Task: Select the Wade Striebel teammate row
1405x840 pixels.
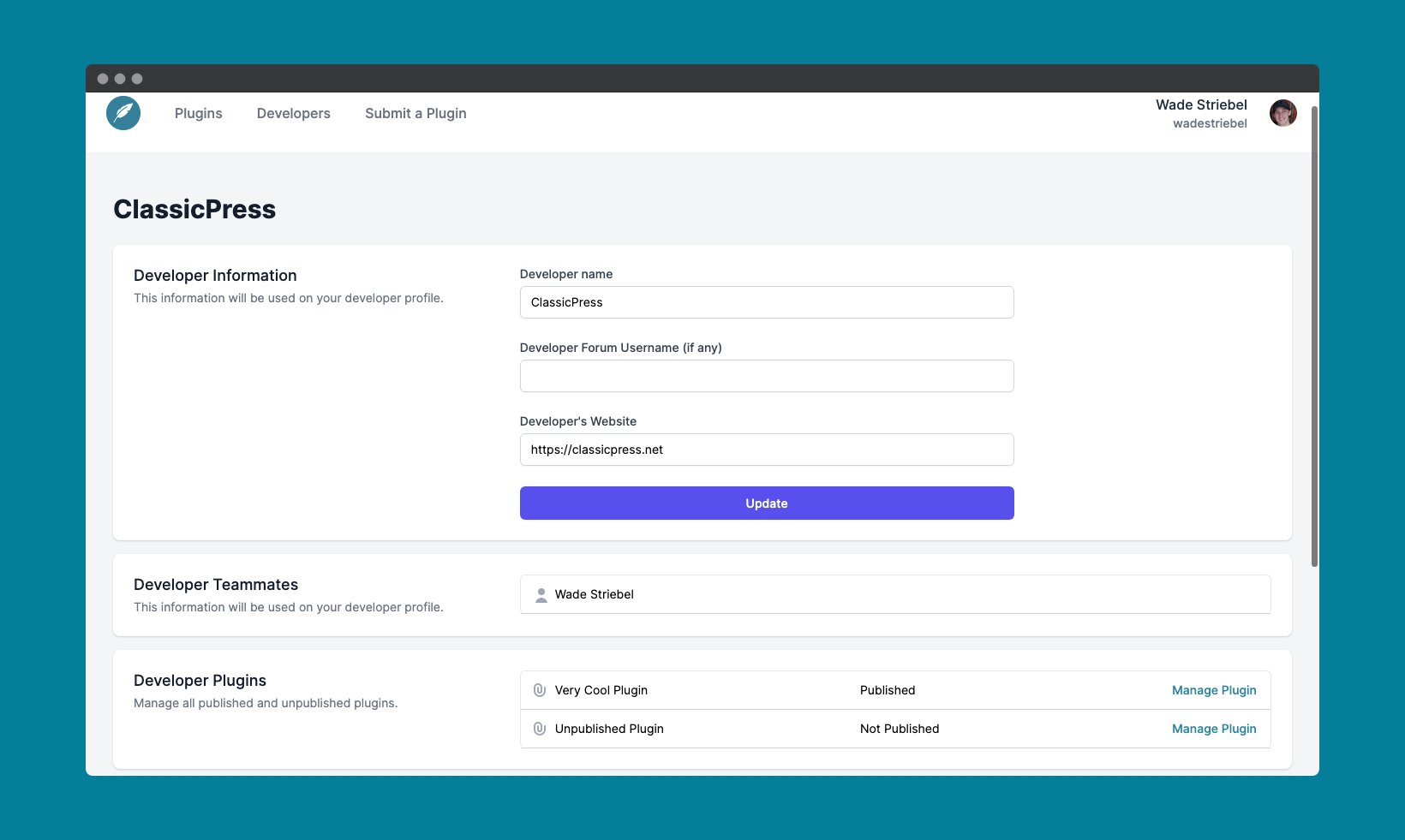Action: point(895,594)
